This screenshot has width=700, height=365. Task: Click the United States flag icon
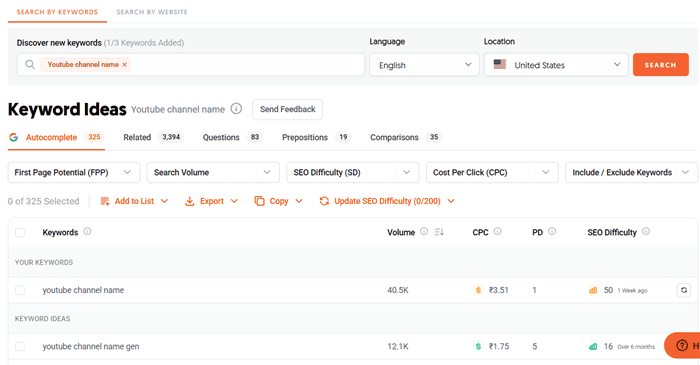click(500, 64)
